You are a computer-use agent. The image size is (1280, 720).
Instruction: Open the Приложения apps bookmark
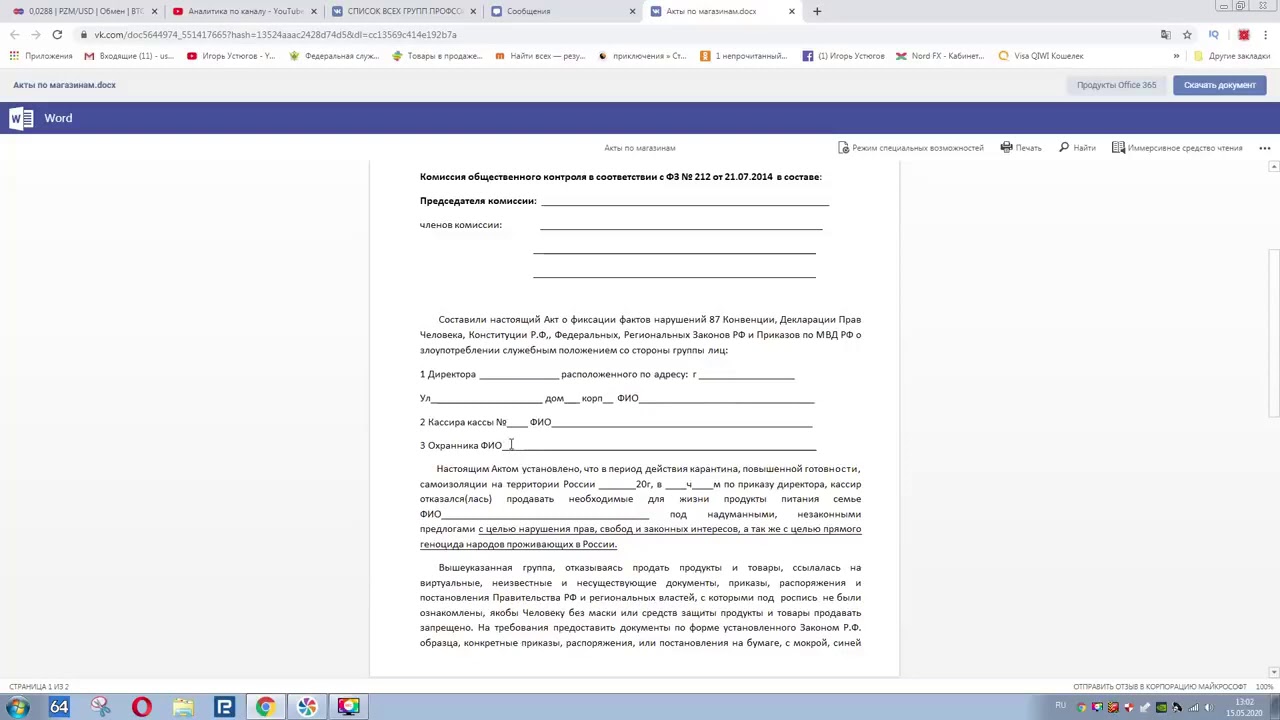(x=41, y=56)
